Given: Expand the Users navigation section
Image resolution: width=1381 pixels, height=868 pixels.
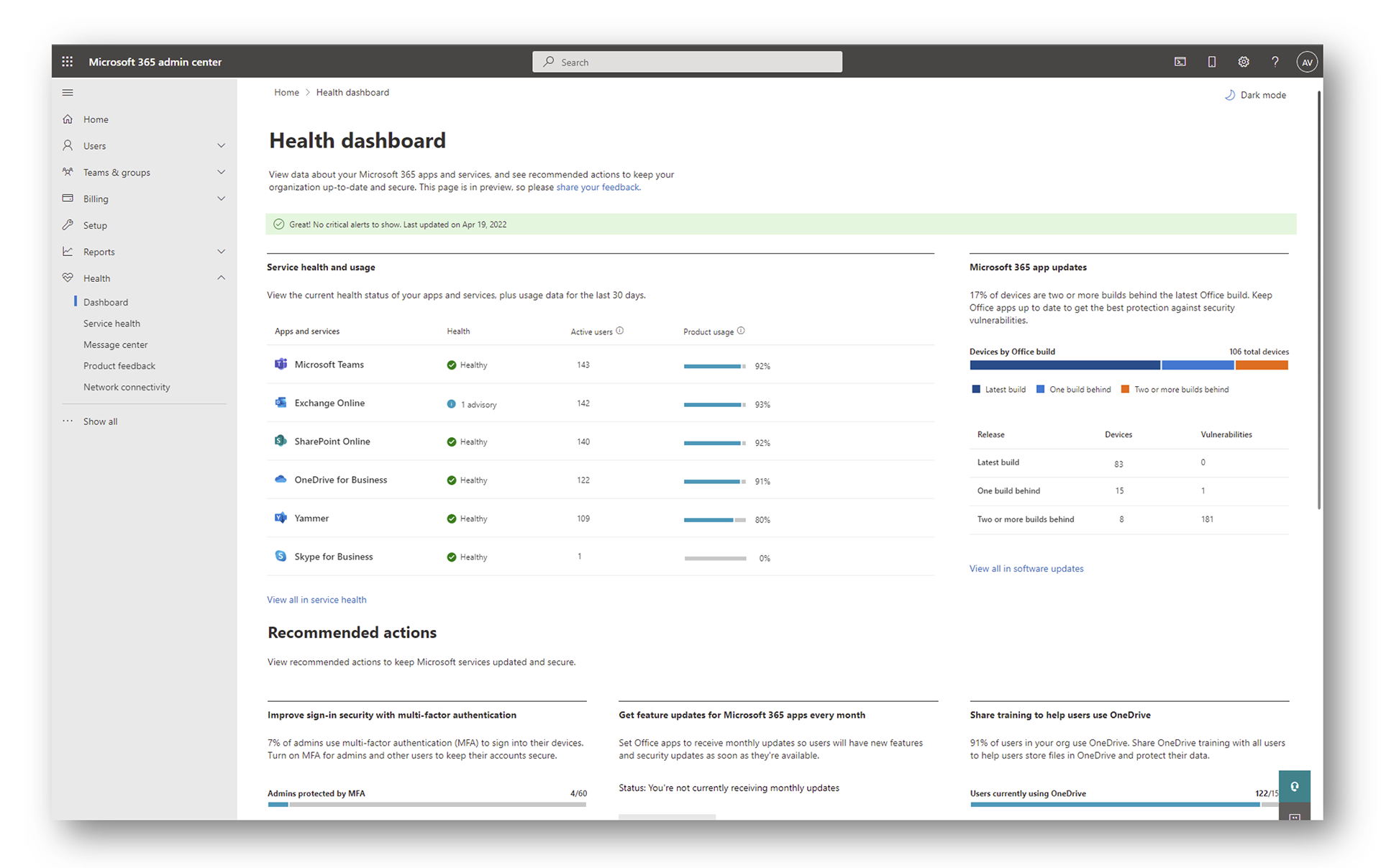Looking at the screenshot, I should (221, 146).
